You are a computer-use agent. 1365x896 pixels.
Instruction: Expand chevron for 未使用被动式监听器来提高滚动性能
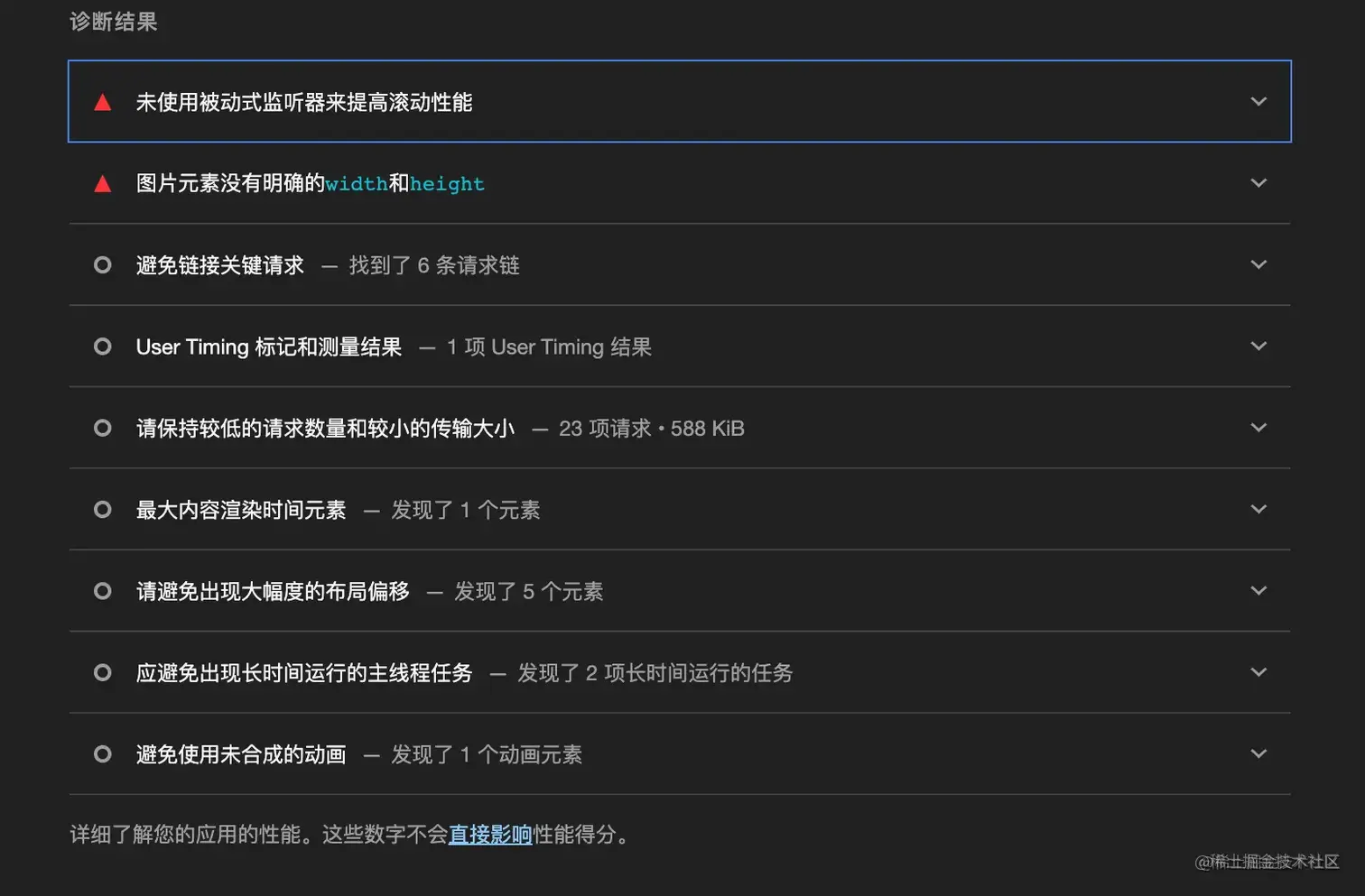click(x=1258, y=101)
